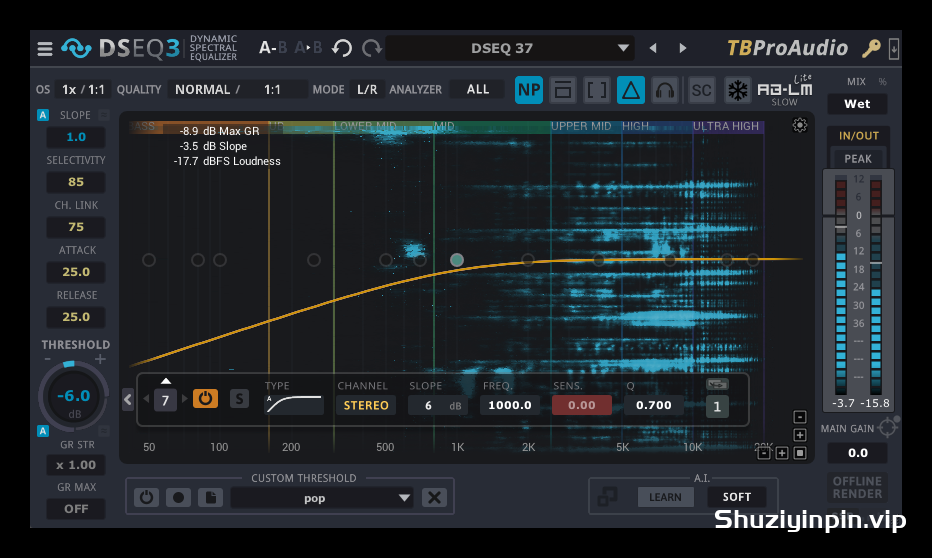This screenshot has height=558, width=932.
Task: Undo the last change
Action: [x=342, y=48]
